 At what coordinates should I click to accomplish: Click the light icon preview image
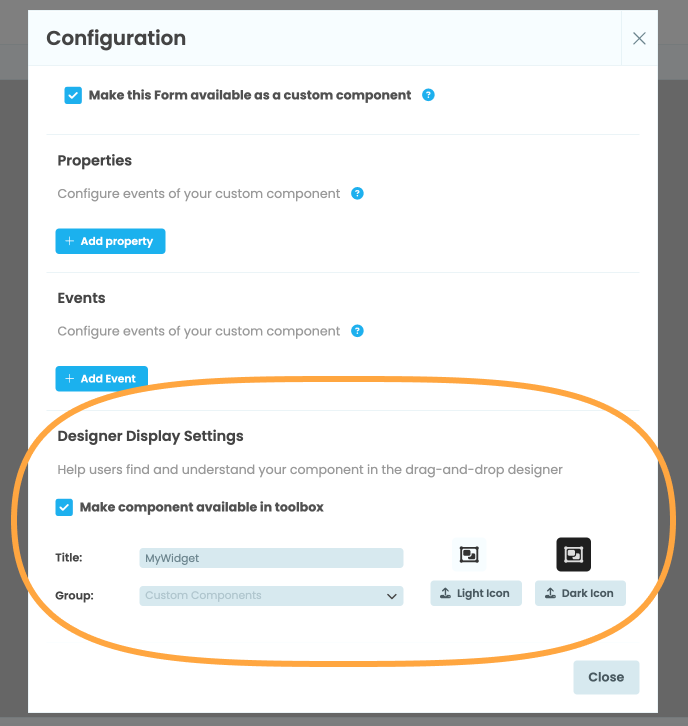point(468,554)
